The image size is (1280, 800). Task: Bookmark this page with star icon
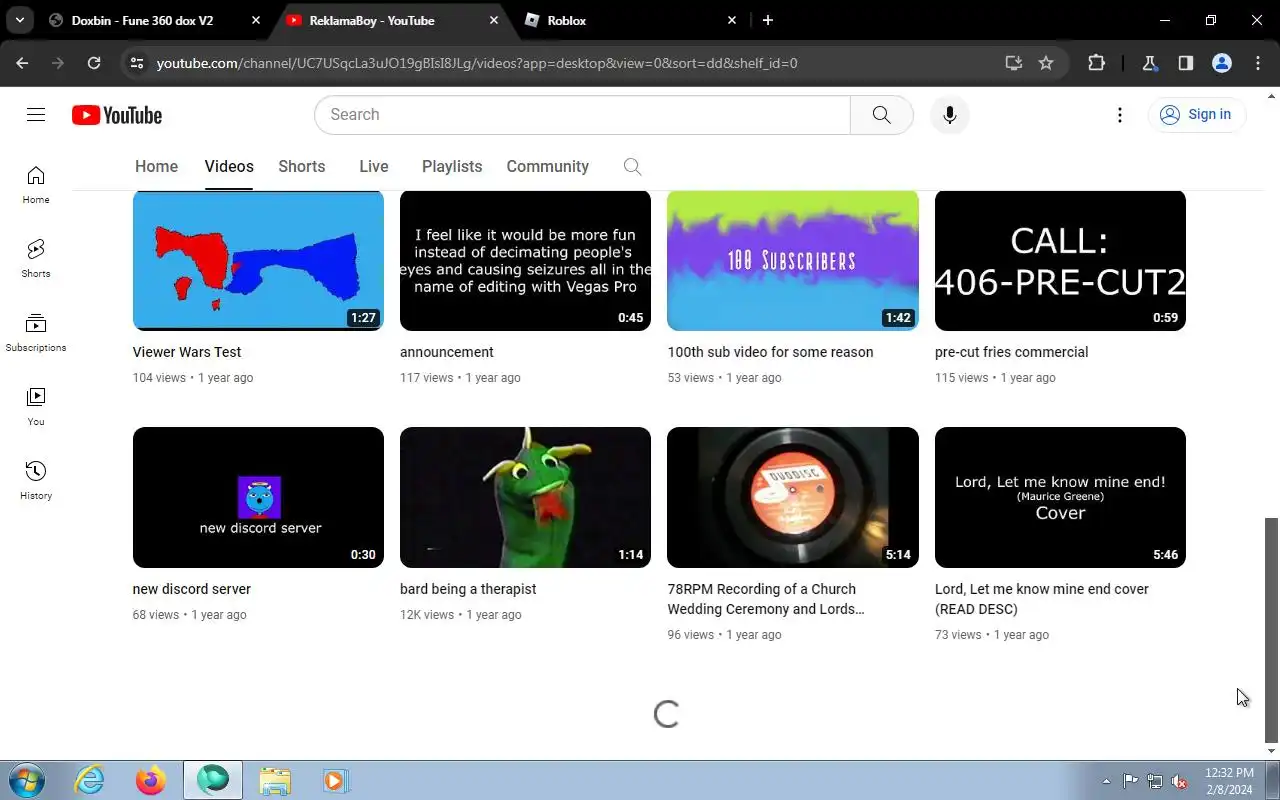[1046, 63]
